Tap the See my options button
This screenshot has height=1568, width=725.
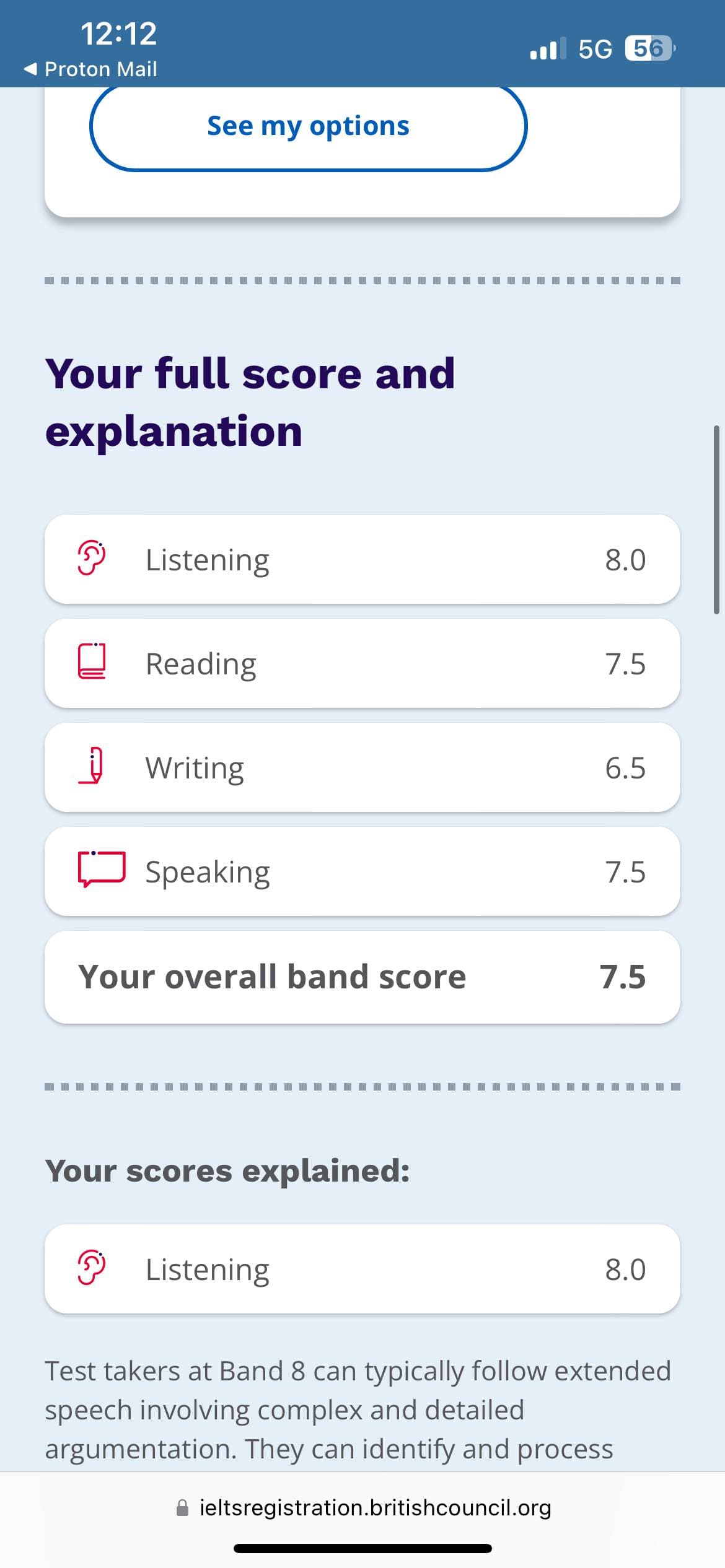coord(308,126)
